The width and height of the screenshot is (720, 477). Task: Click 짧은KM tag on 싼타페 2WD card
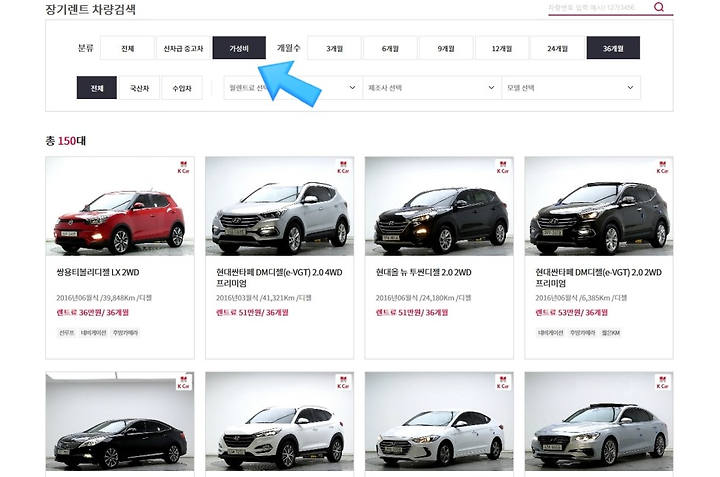[x=611, y=332]
